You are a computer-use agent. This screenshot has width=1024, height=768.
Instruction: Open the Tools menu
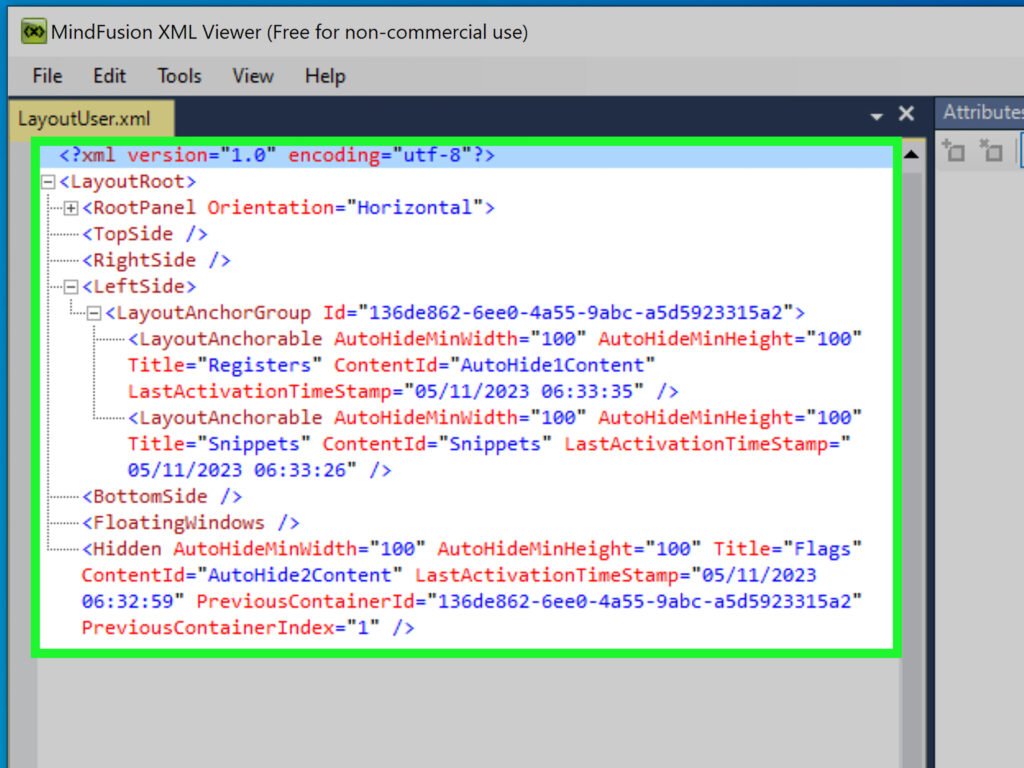point(178,76)
